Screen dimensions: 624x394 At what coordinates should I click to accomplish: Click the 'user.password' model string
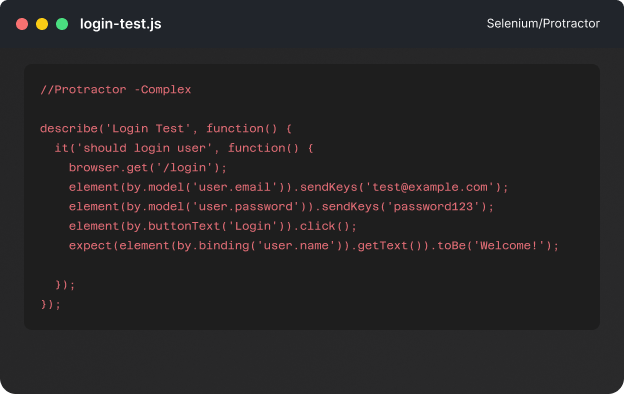[246, 207]
